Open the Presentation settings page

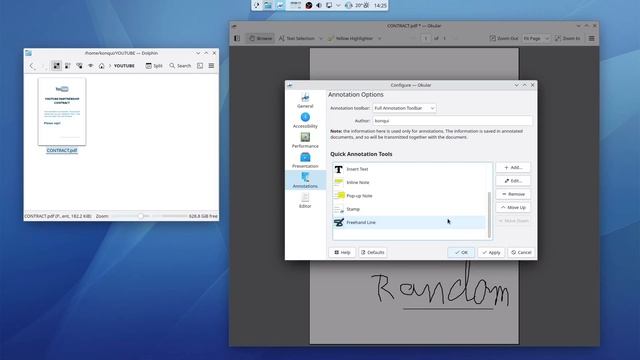(x=305, y=160)
